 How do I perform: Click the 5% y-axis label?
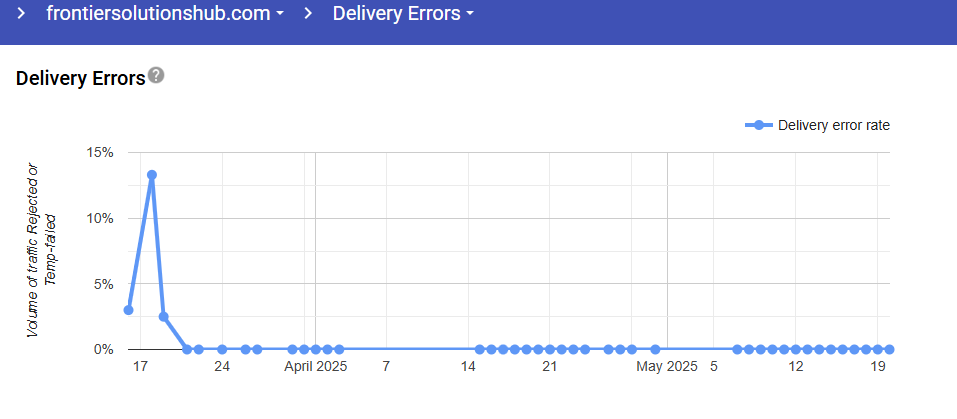(105, 284)
